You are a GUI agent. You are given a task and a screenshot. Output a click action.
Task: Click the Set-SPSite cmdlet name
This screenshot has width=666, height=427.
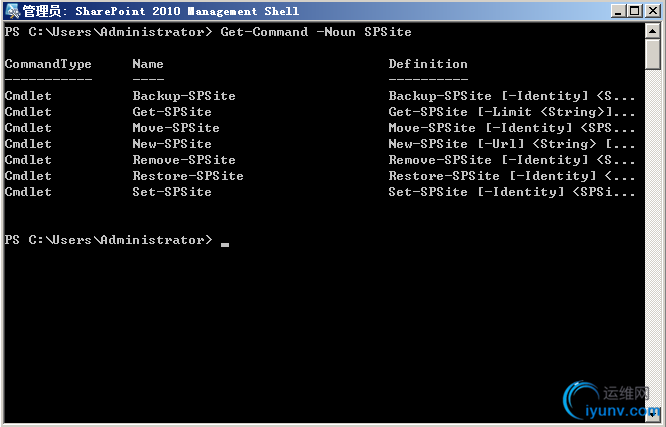(172, 192)
